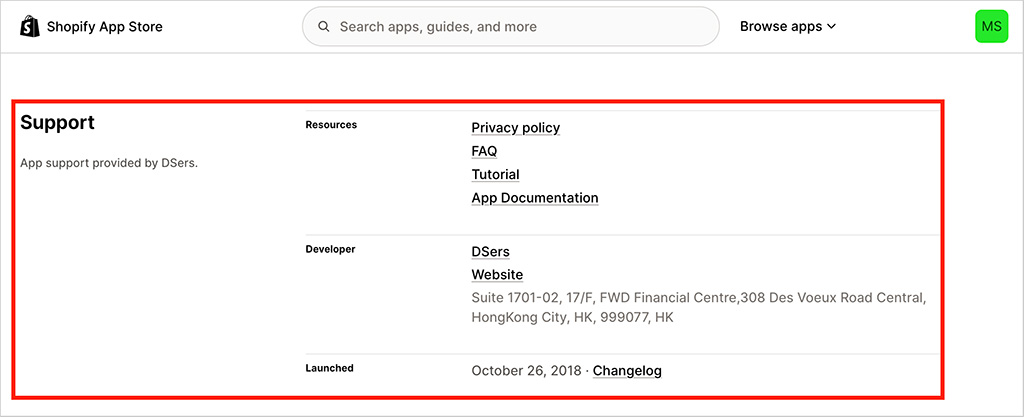Screen dimensions: 1024x417
Task: Open the Changelog link
Action: tap(627, 371)
